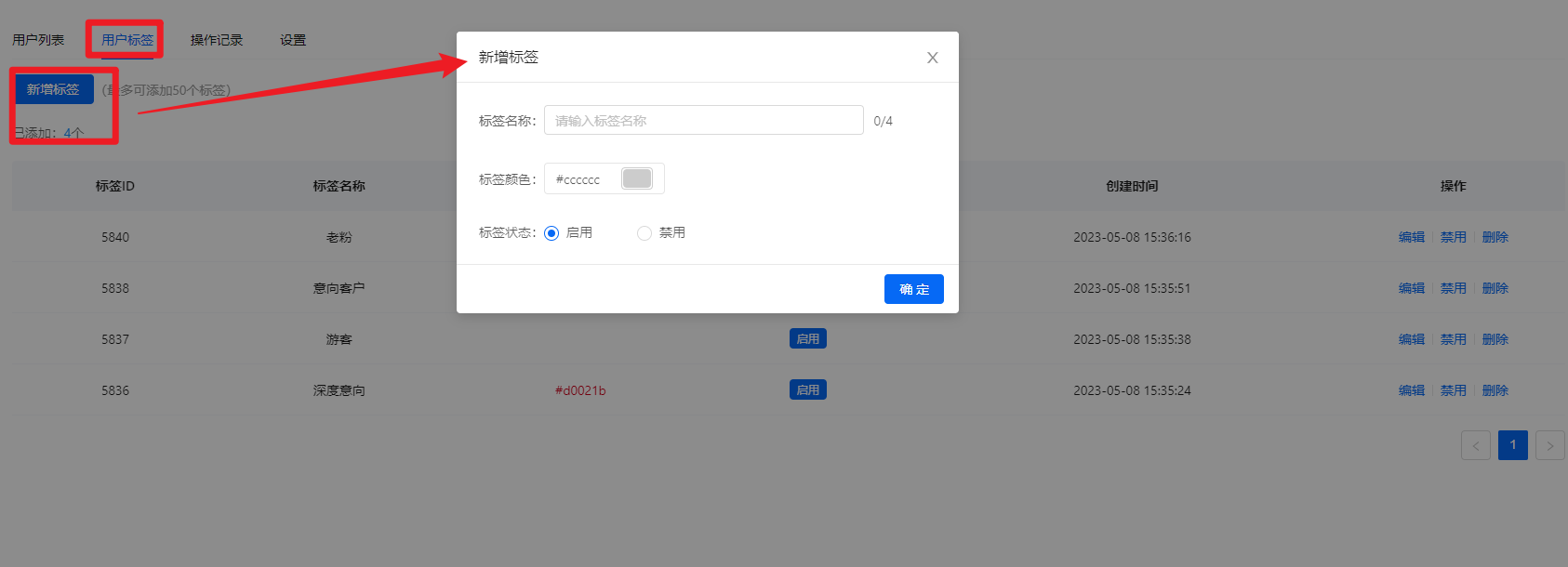Click 禁用 for tag 意向客户

(x=1453, y=288)
